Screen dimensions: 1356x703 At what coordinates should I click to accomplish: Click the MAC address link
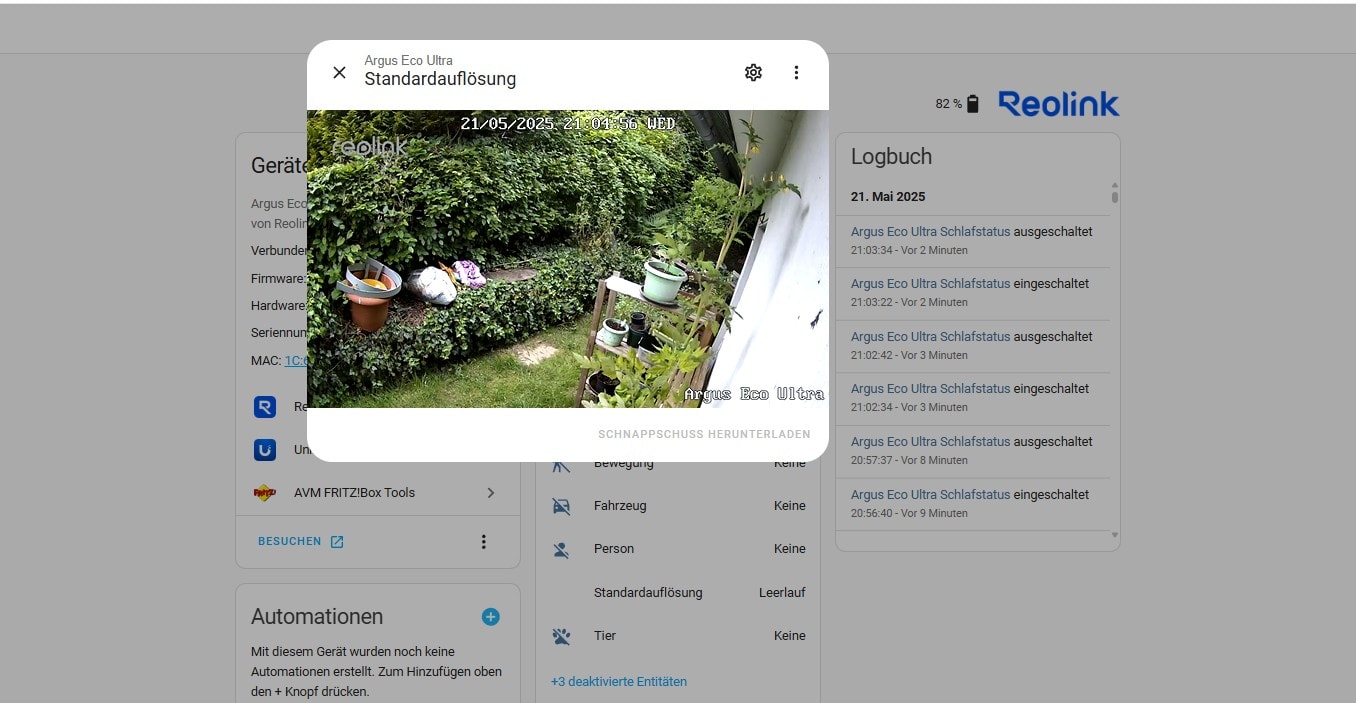297,360
